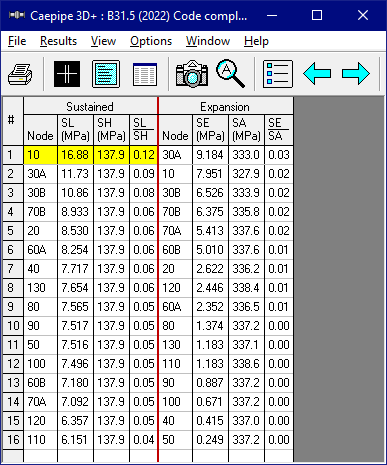This screenshot has height=465, width=387.
Task: Open the File menu
Action: 17,41
